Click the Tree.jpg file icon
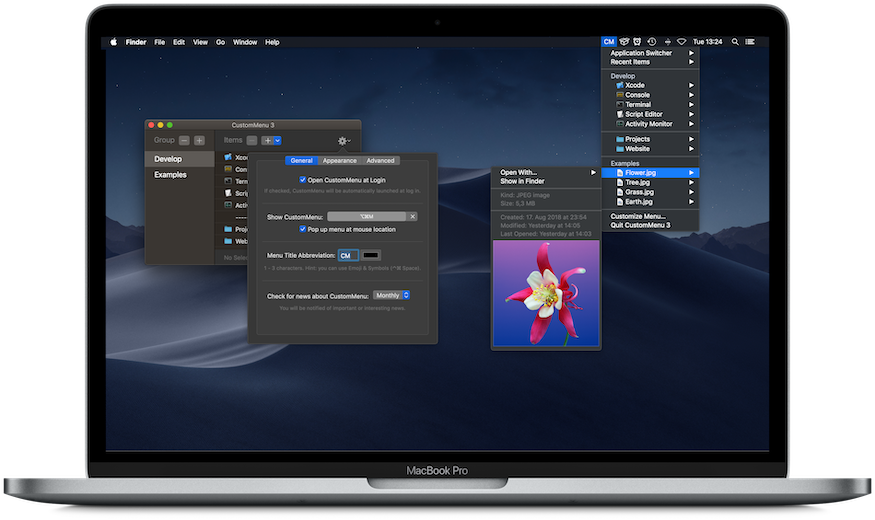Image resolution: width=875 pixels, height=520 pixels. click(x=620, y=182)
